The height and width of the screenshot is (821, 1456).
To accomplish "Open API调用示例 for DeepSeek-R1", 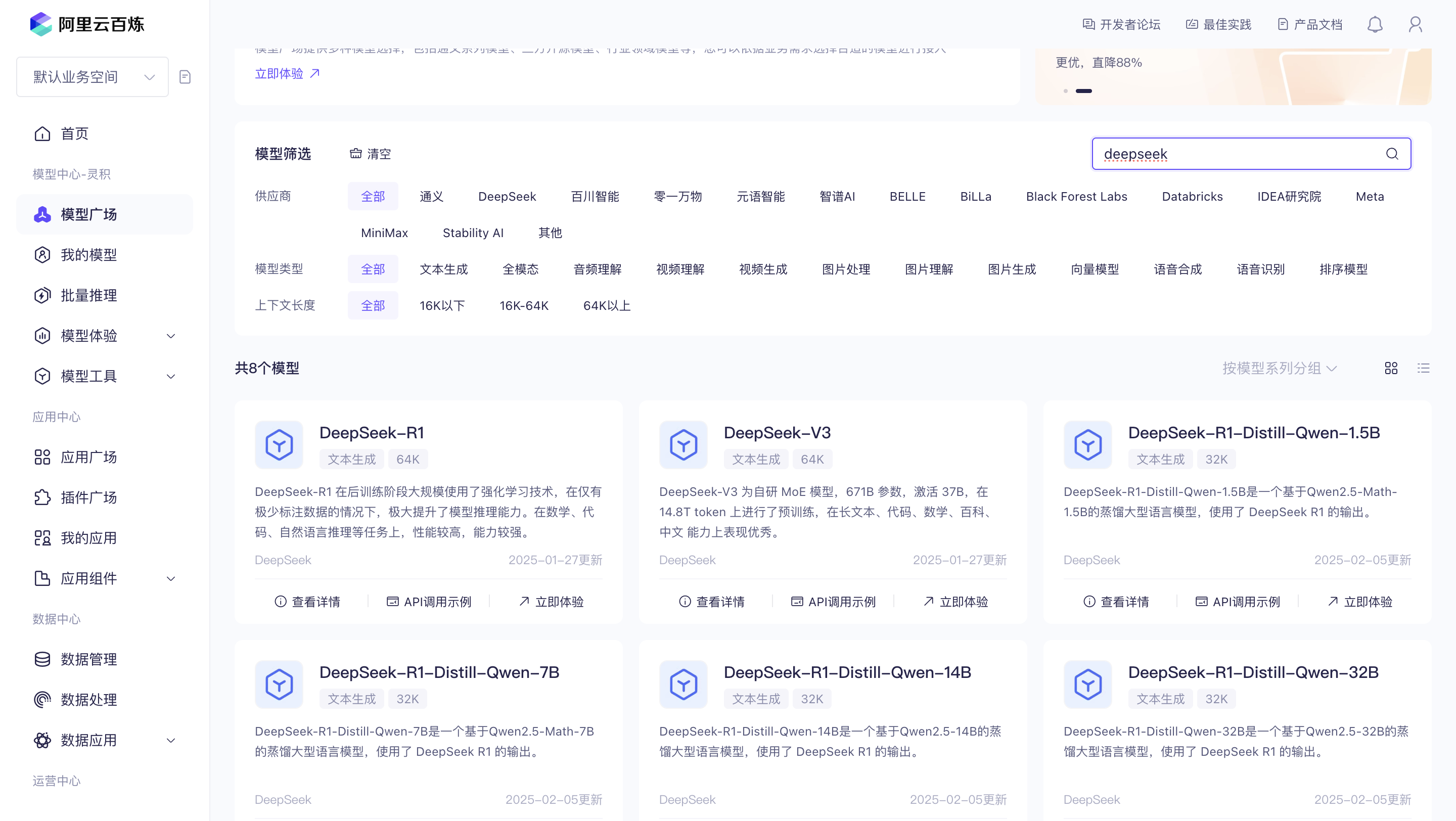I will (x=429, y=602).
